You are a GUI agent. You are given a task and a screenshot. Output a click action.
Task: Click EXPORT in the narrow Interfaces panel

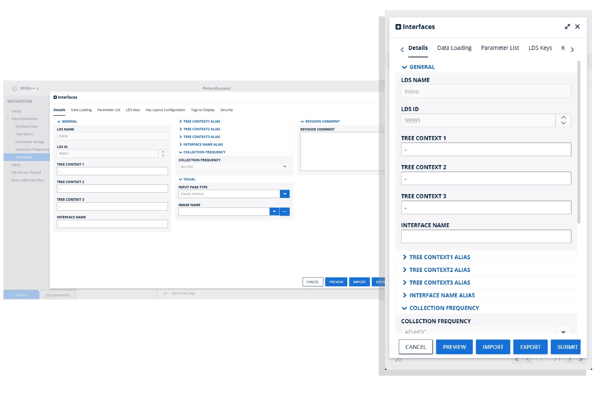pyautogui.click(x=530, y=347)
